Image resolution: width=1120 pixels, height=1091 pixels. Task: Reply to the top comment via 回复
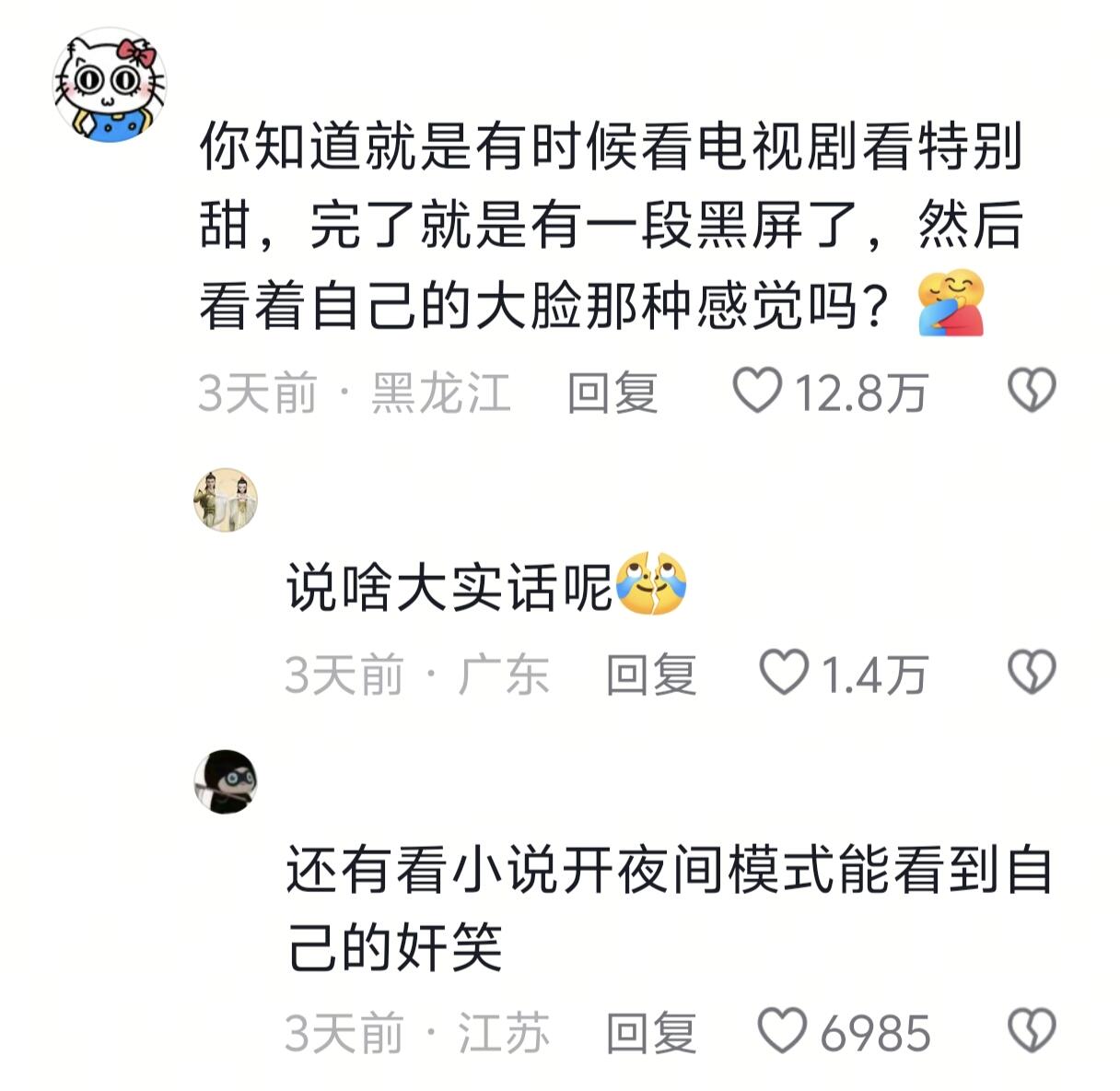[612, 393]
